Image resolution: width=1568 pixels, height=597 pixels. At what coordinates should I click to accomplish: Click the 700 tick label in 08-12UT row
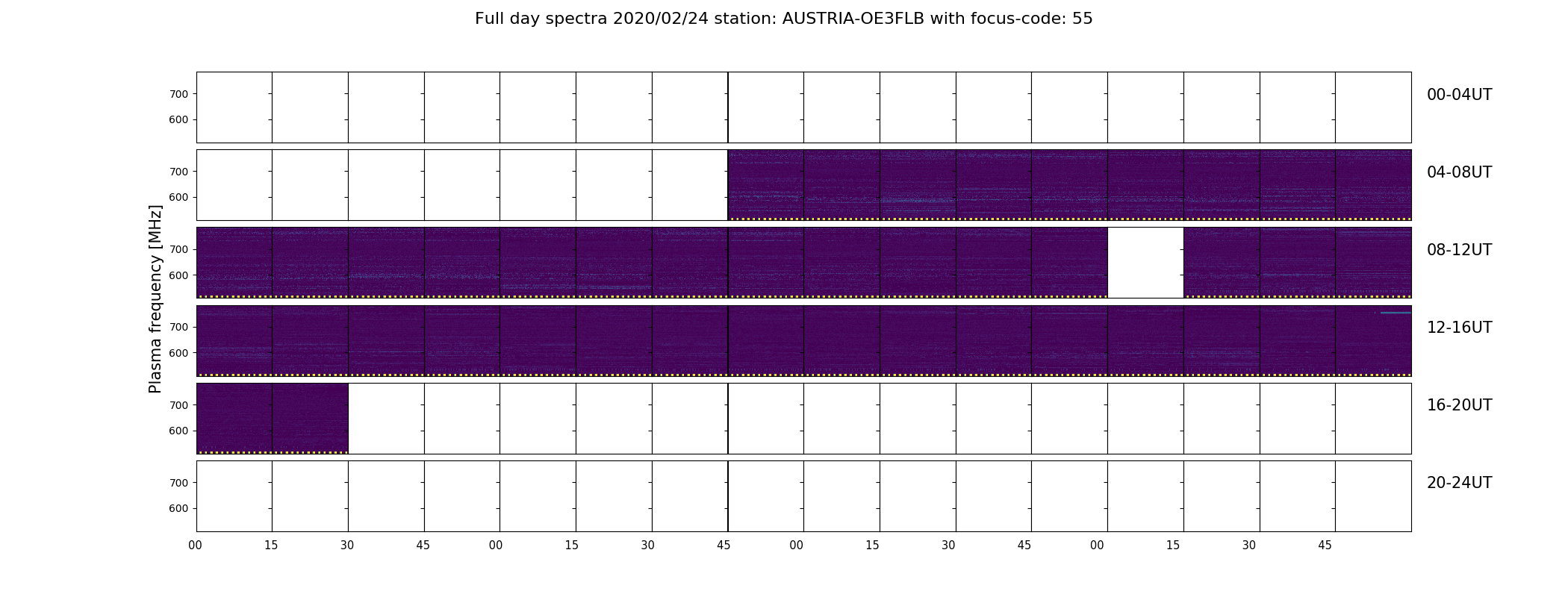pyautogui.click(x=178, y=249)
